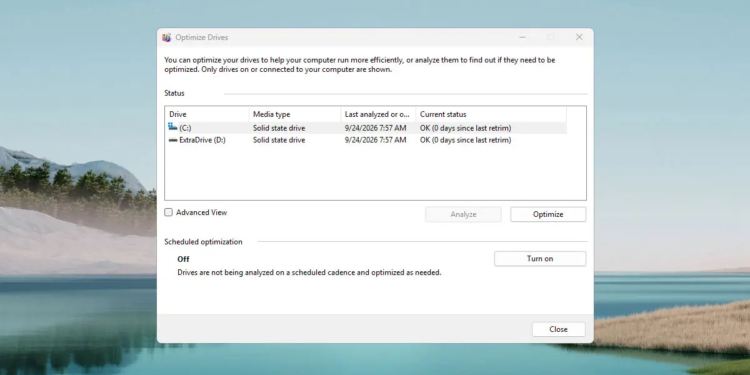Click OK status in the ExtraDrive (D:) row
This screenshot has height=375, width=750.
click(x=465, y=140)
